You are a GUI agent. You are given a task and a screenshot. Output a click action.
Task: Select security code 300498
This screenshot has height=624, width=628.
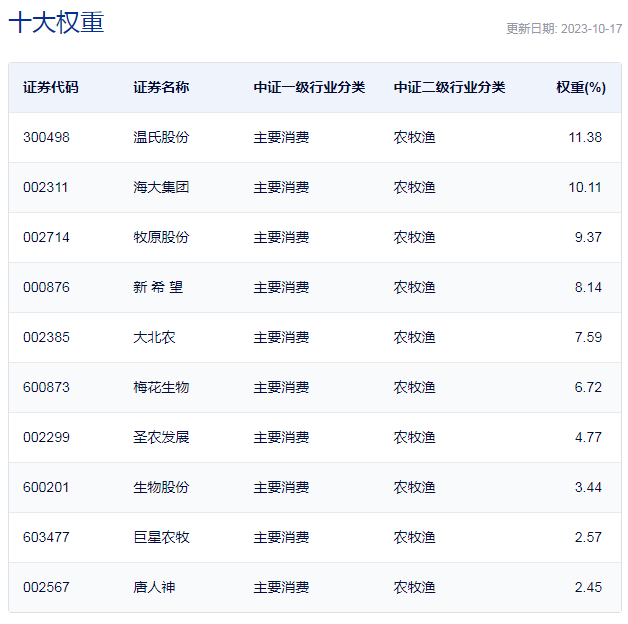point(46,137)
